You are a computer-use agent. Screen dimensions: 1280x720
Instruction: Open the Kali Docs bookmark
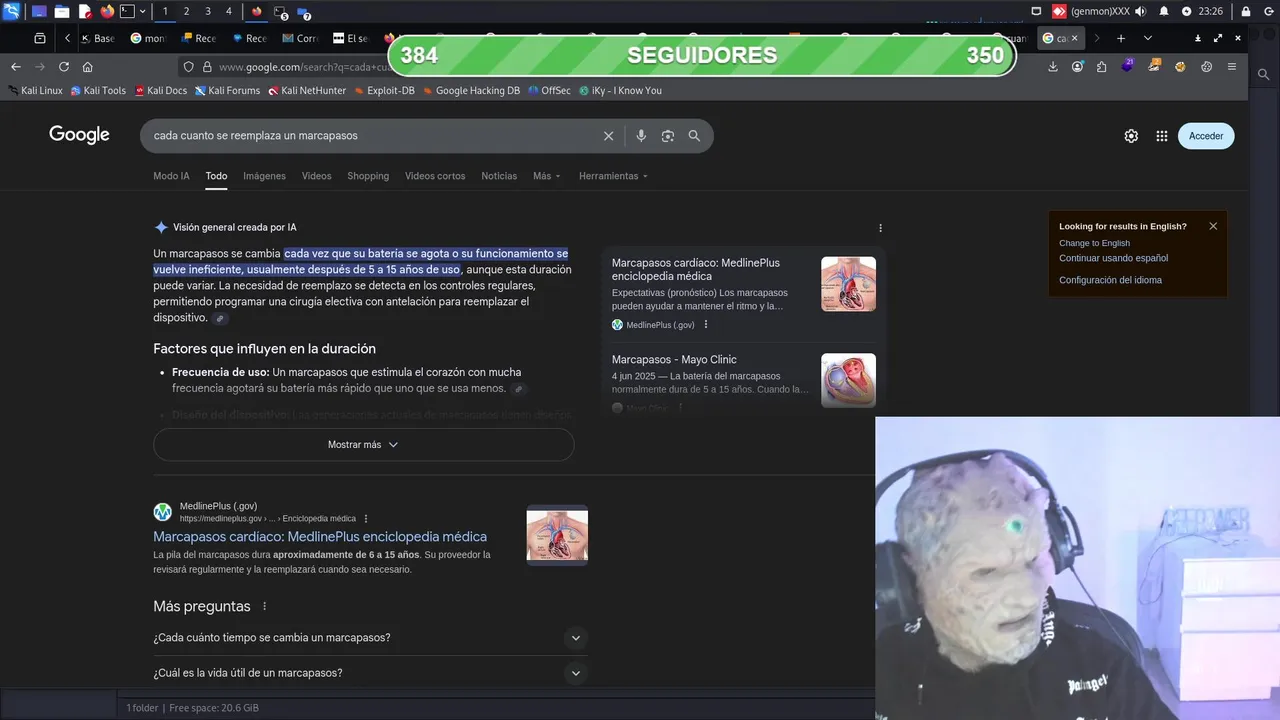pos(160,90)
